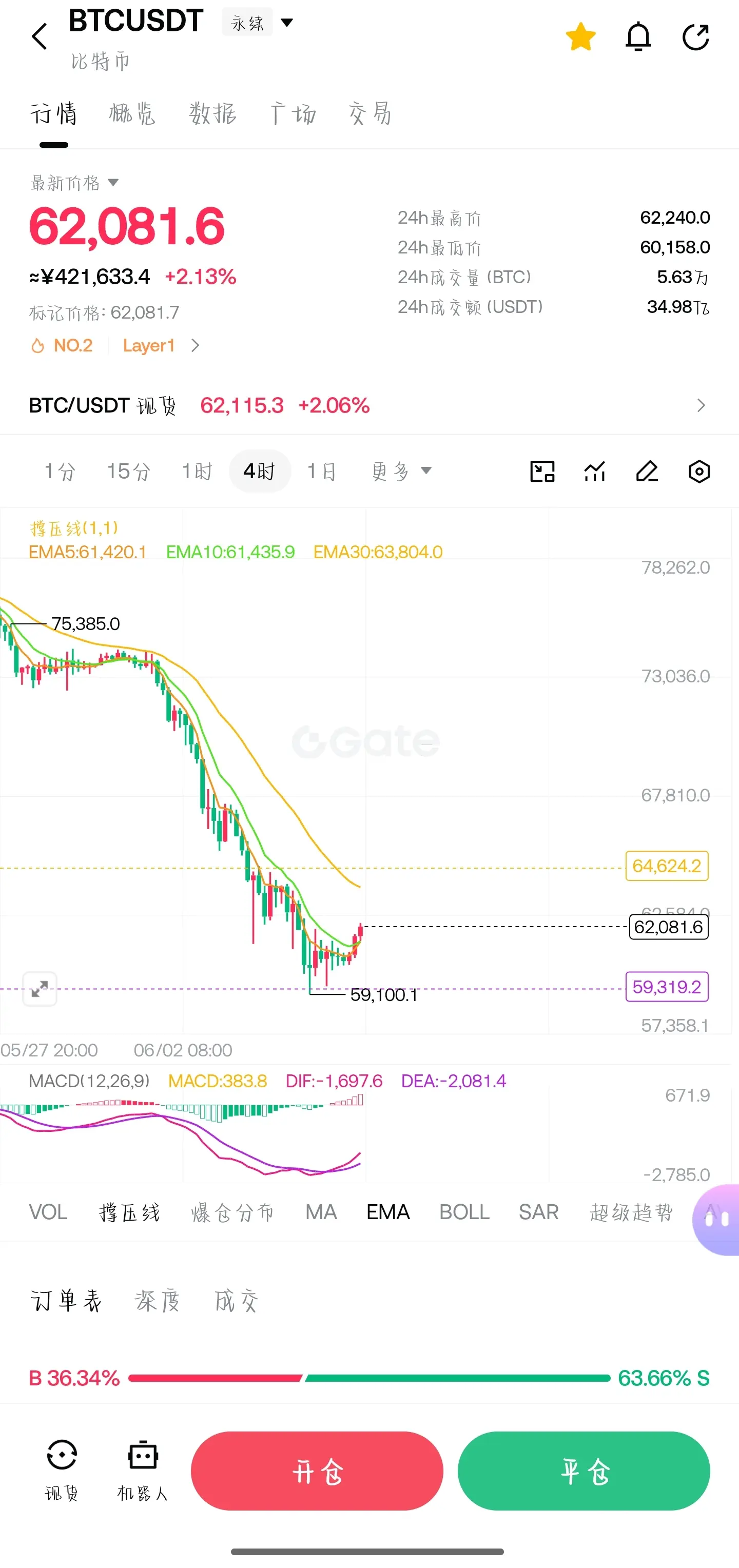The width and height of the screenshot is (739, 1568).
Task: Tap the 59,319.2 purple price label
Action: [667, 987]
